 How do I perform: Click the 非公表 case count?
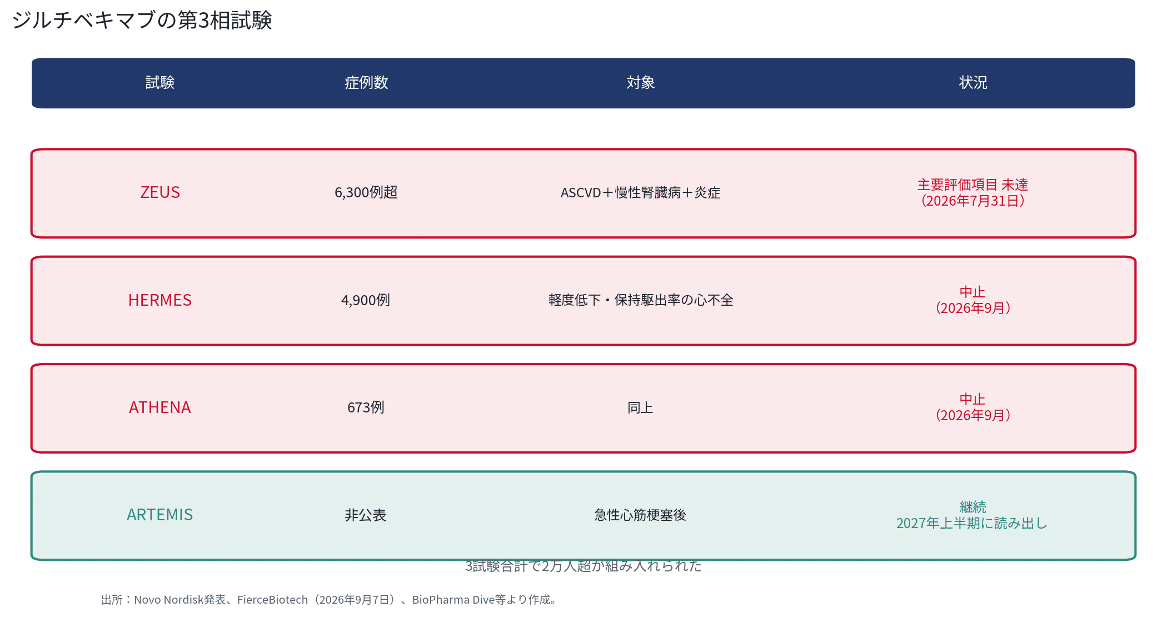point(366,515)
